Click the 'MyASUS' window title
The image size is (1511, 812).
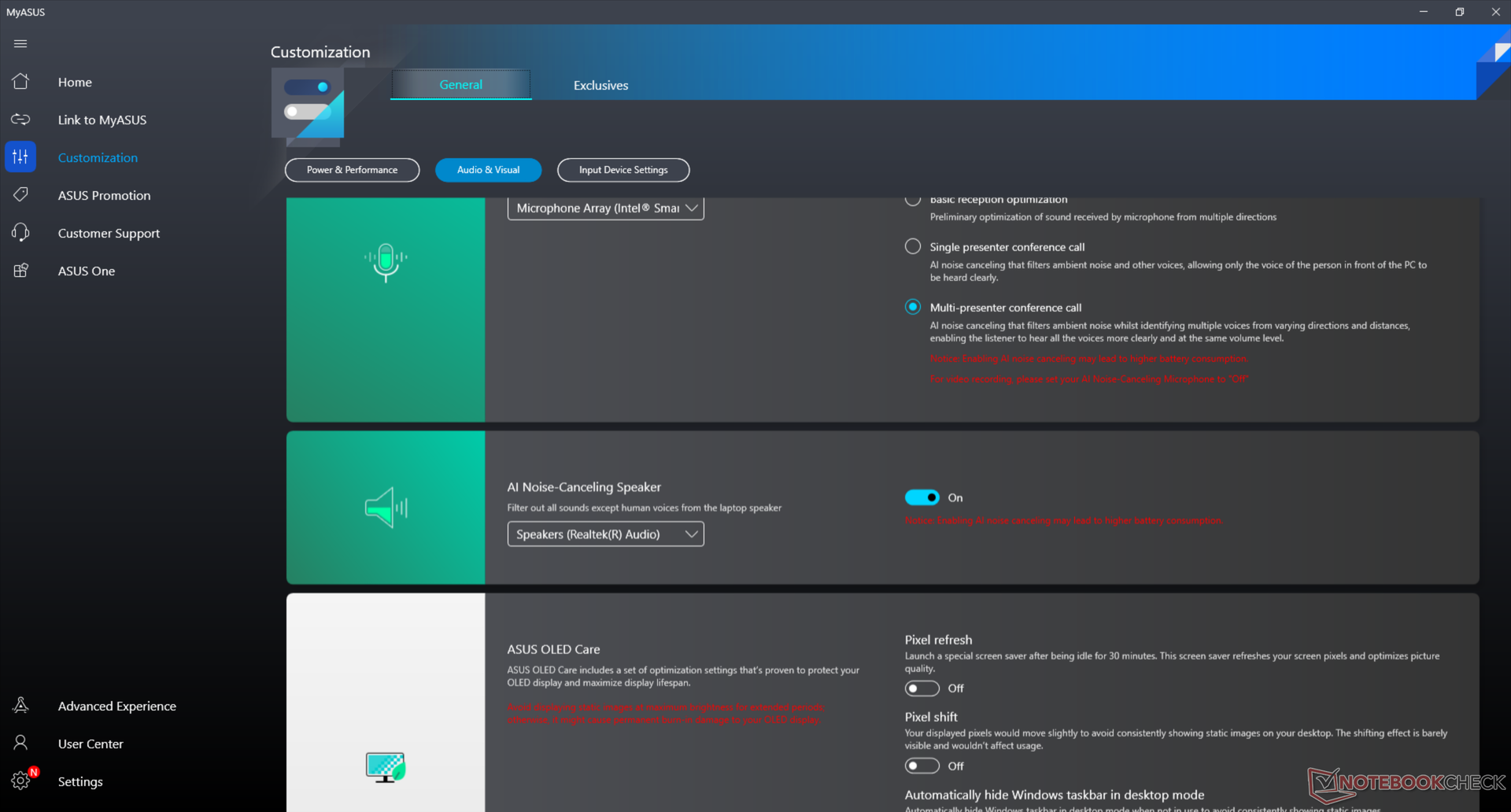point(26,12)
